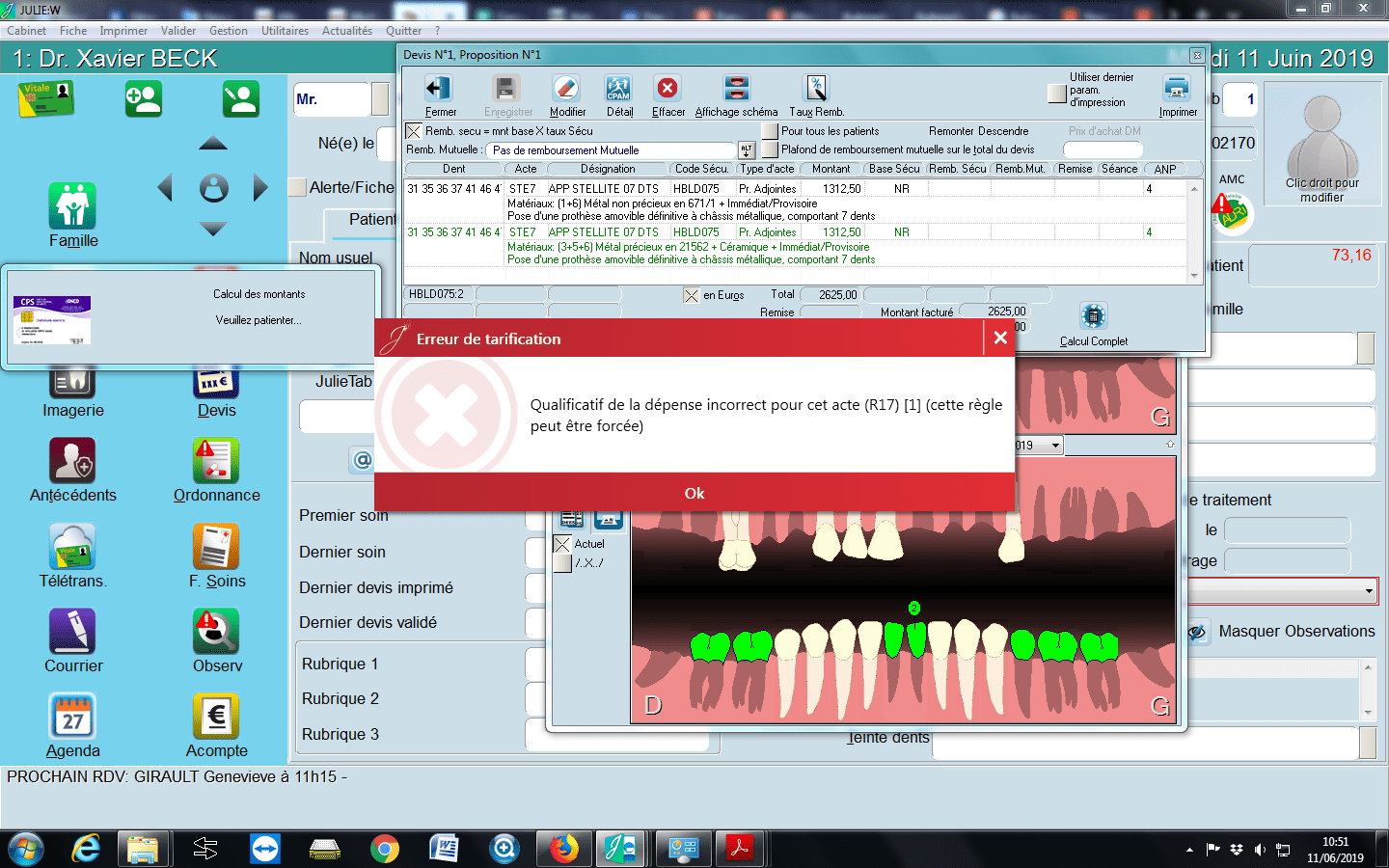This screenshot has height=868, width=1389.
Task: Open the Ordonnance module
Action: pos(216,463)
